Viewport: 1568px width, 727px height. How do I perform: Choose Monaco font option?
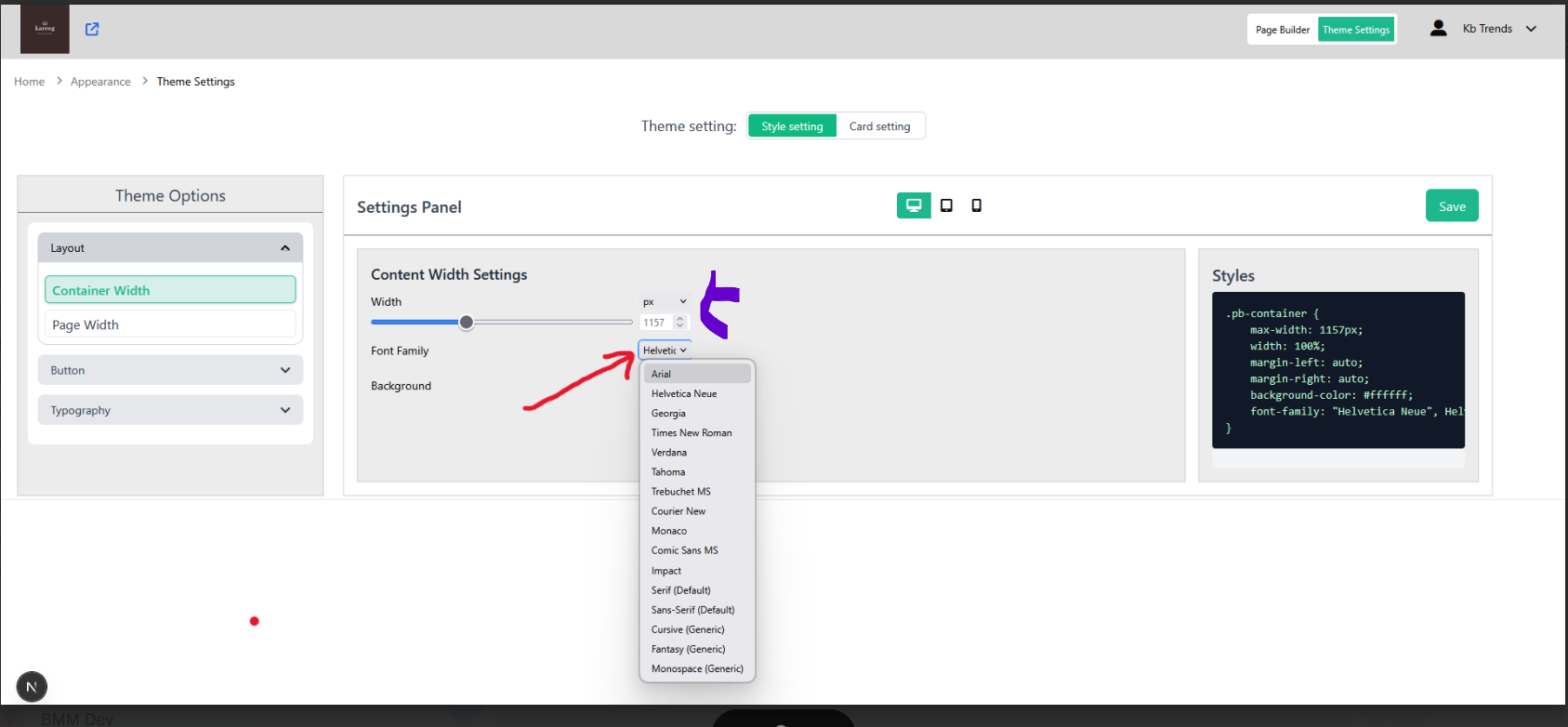click(697, 531)
